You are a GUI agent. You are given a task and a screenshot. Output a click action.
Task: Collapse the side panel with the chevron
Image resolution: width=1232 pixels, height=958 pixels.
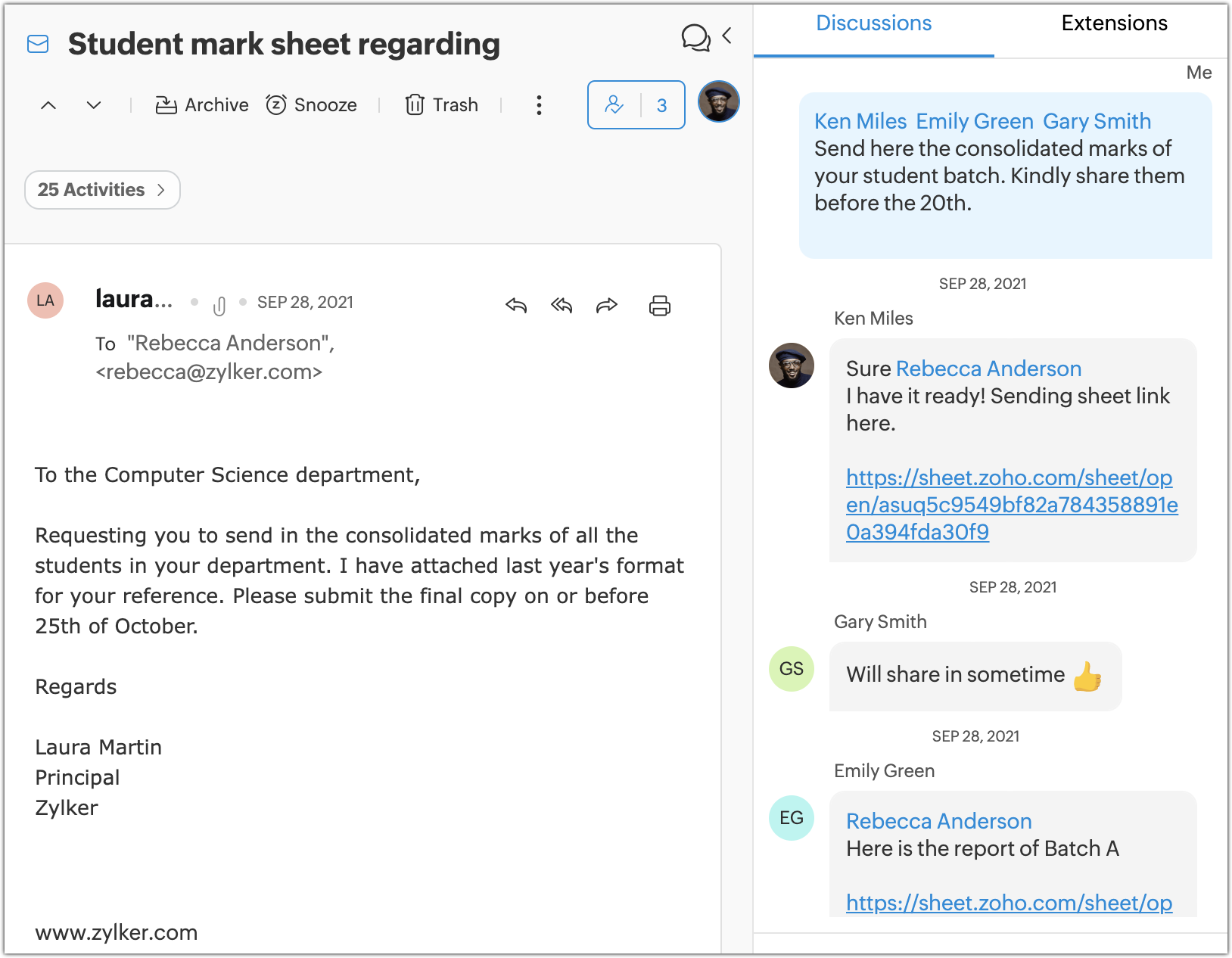727,36
